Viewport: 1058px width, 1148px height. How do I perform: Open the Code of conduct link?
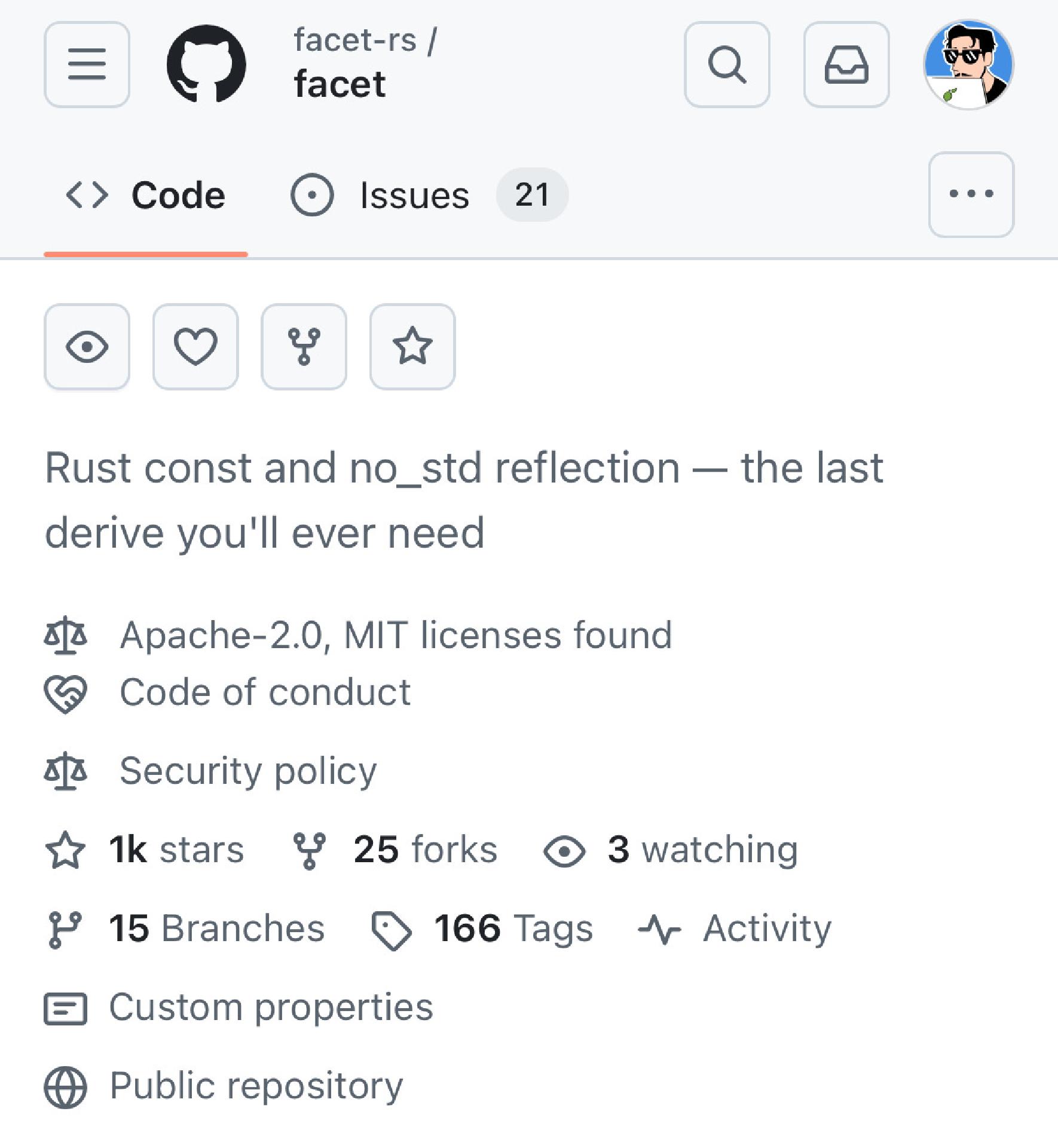265,692
